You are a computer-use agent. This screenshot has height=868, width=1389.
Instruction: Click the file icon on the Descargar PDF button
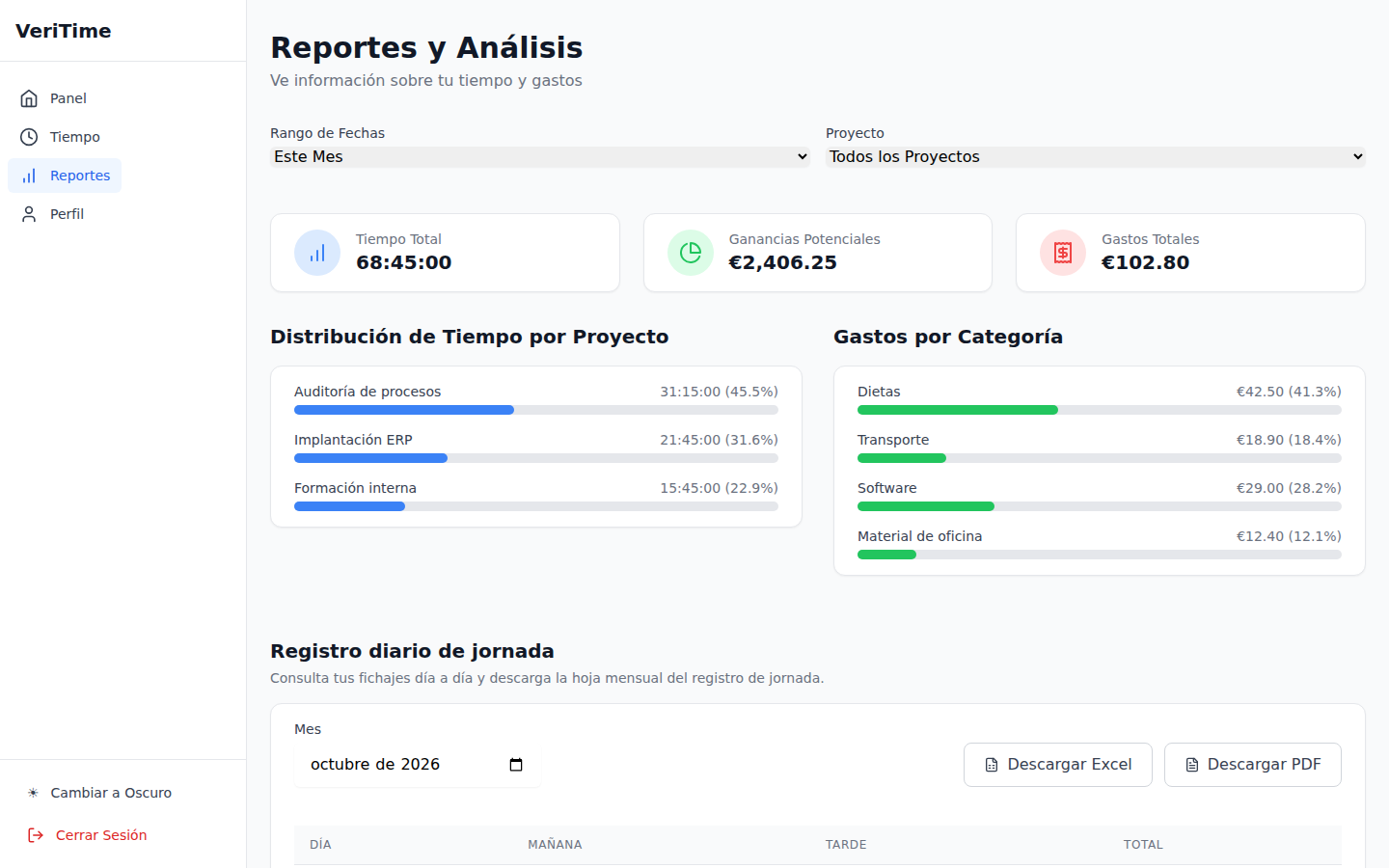coord(1192,765)
